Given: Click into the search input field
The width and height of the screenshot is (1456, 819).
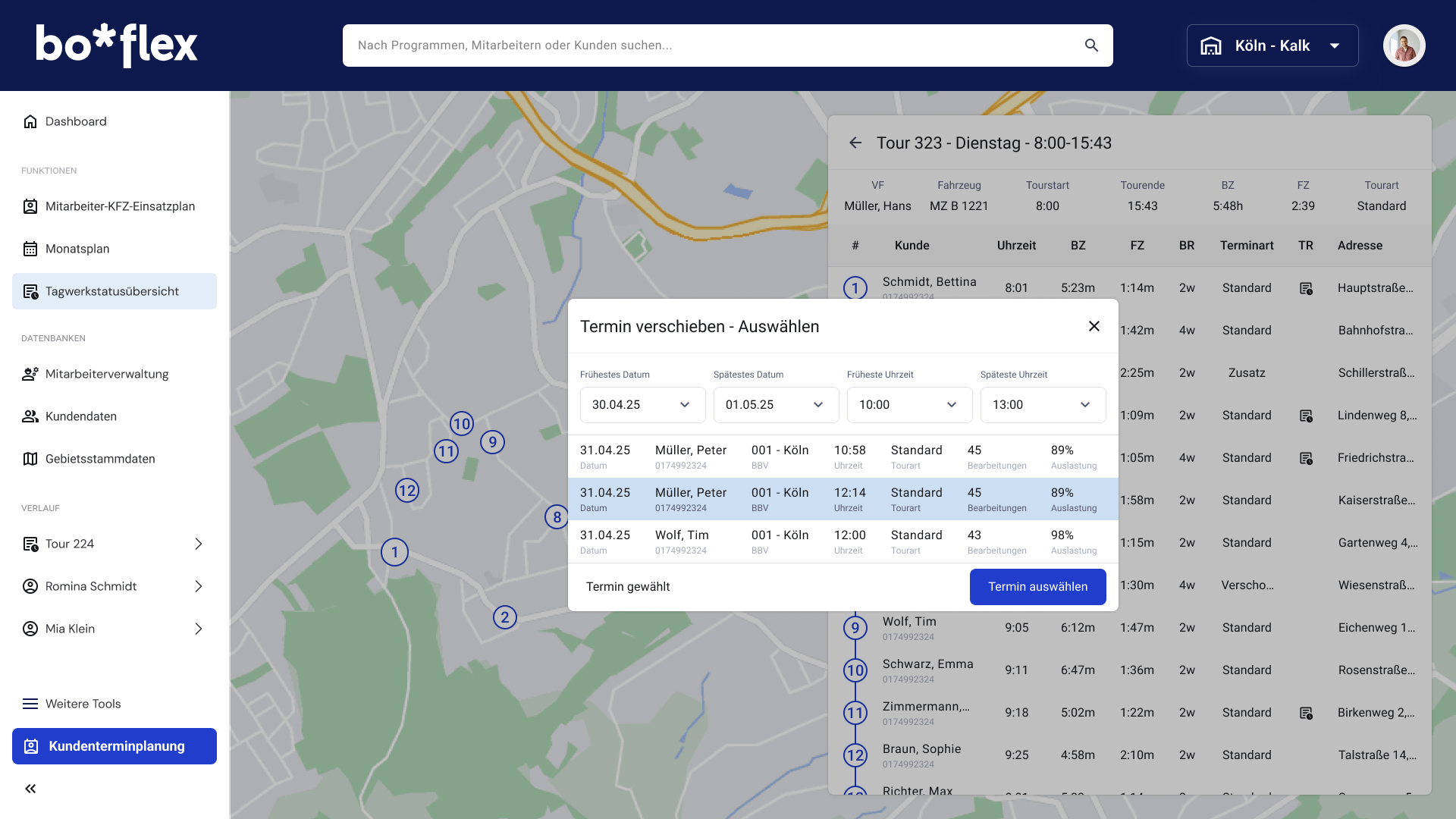Looking at the screenshot, I should [713, 45].
